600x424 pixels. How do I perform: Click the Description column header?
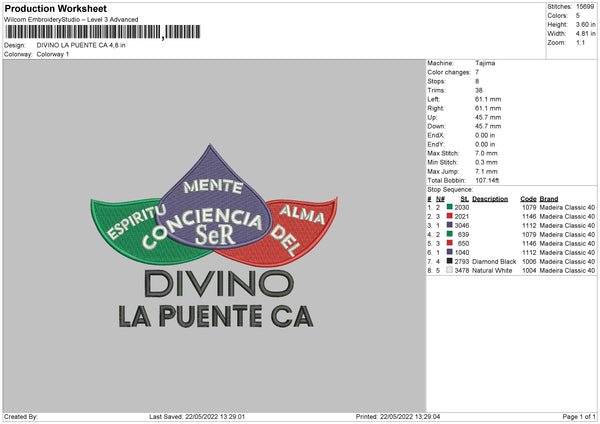(490, 199)
